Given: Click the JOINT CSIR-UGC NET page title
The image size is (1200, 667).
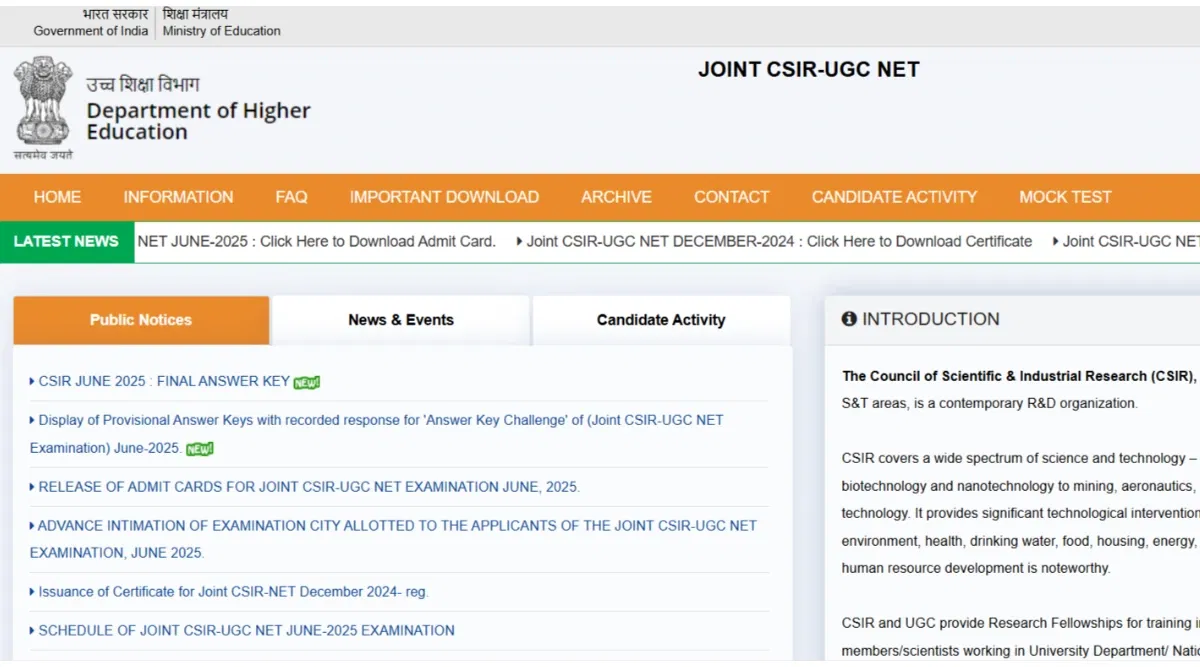Looking at the screenshot, I should click(x=808, y=70).
